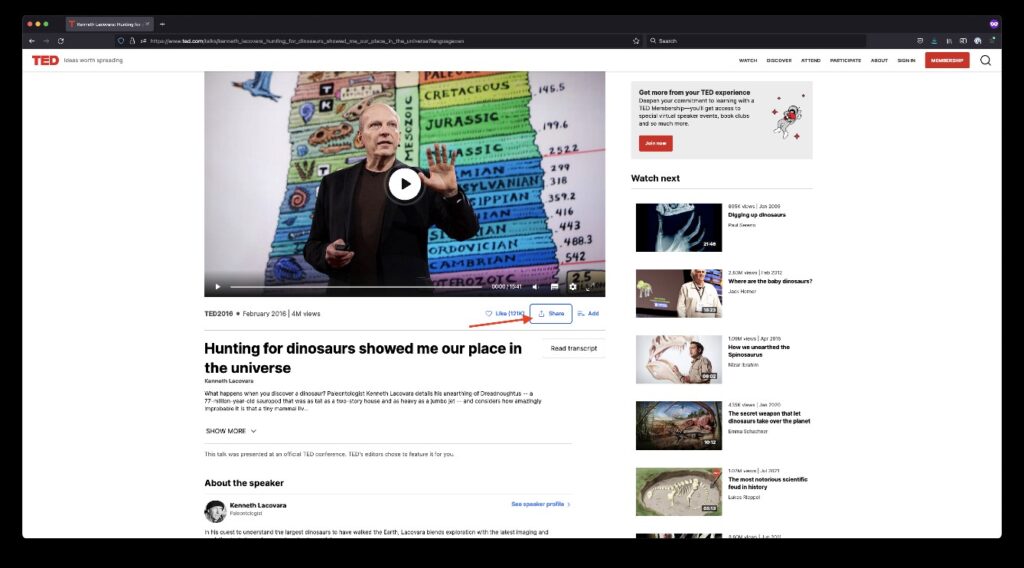Open video settings gear icon
Screen dimensions: 1024x568
coord(573,287)
